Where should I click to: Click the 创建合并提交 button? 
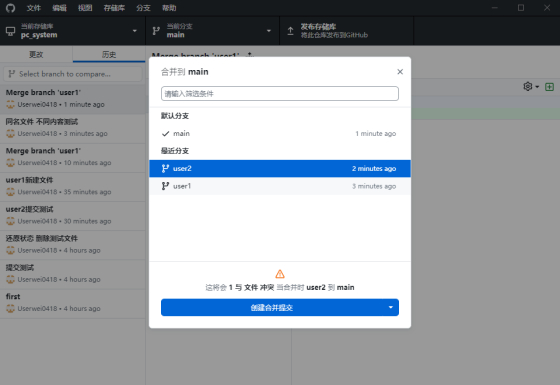(x=272, y=308)
